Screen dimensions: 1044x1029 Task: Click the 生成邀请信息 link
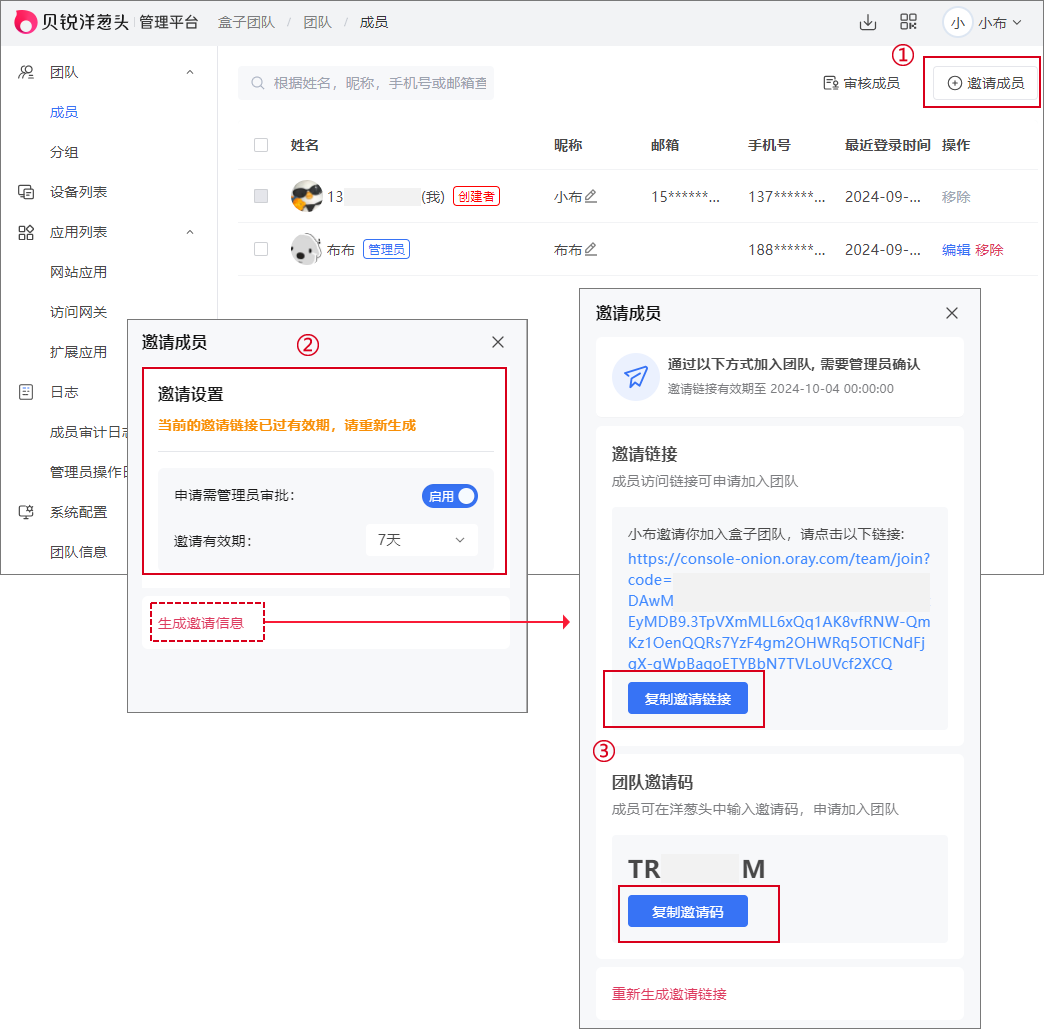(206, 621)
